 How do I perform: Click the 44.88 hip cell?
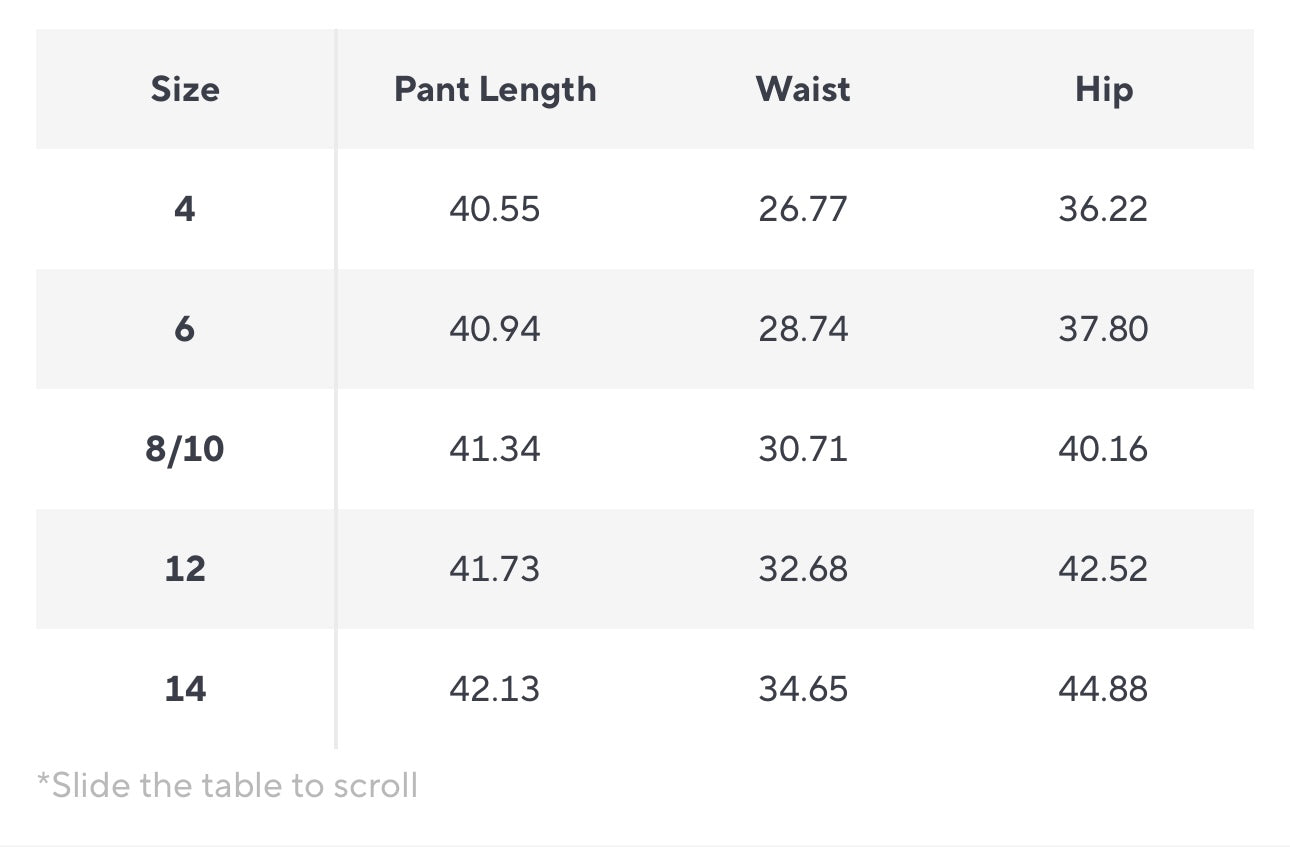coord(1103,689)
